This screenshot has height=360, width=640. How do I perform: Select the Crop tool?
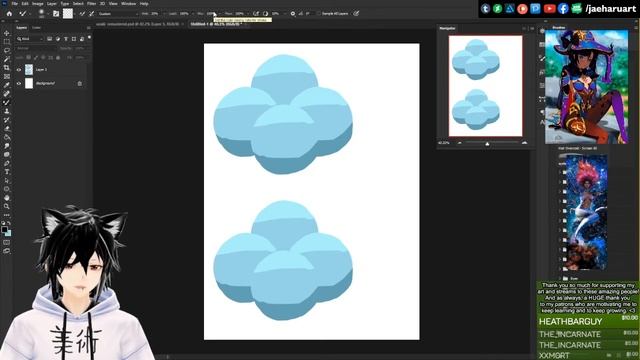click(x=7, y=68)
